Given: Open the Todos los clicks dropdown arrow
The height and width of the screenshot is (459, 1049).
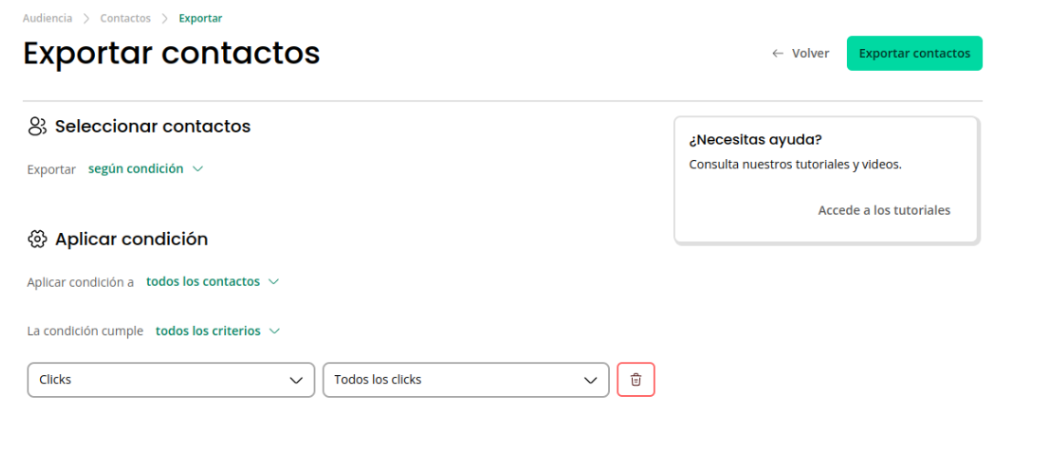Looking at the screenshot, I should point(590,380).
